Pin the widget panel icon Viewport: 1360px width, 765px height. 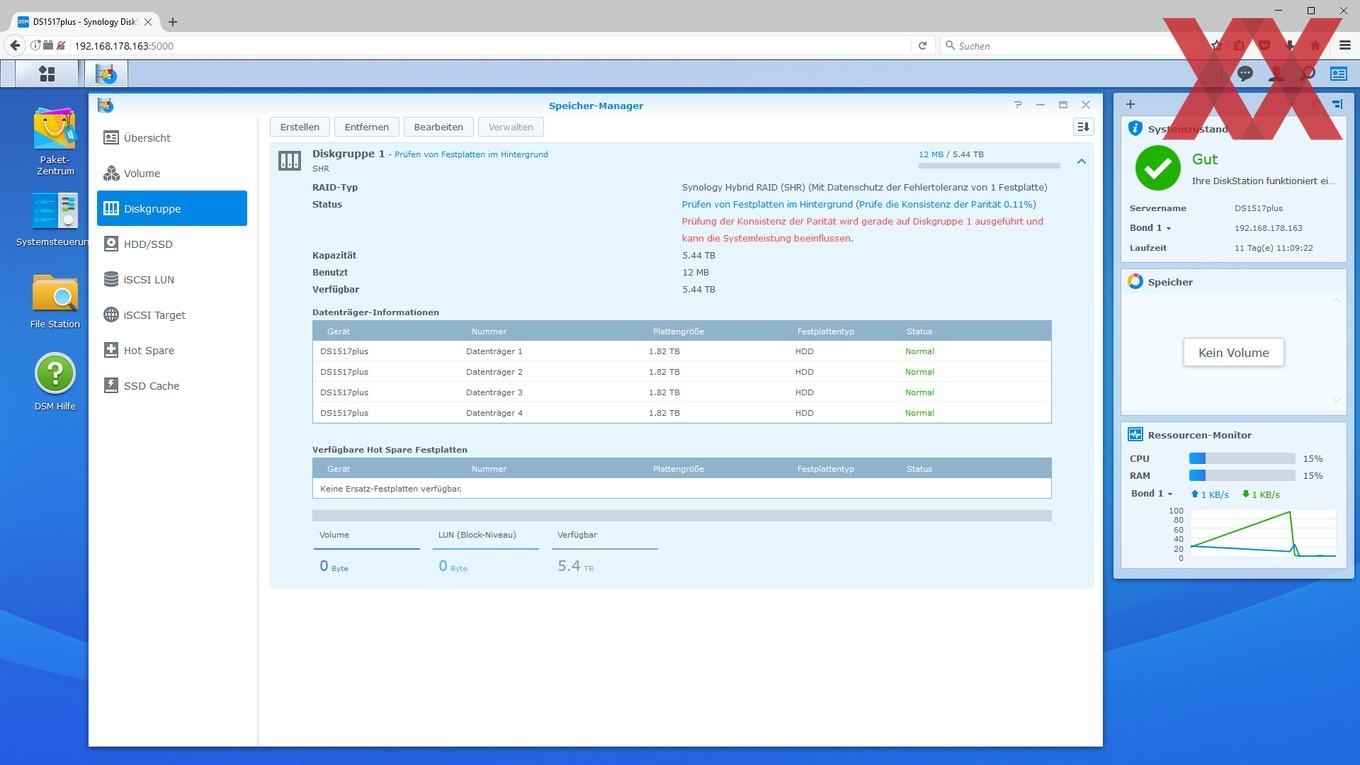point(1337,104)
